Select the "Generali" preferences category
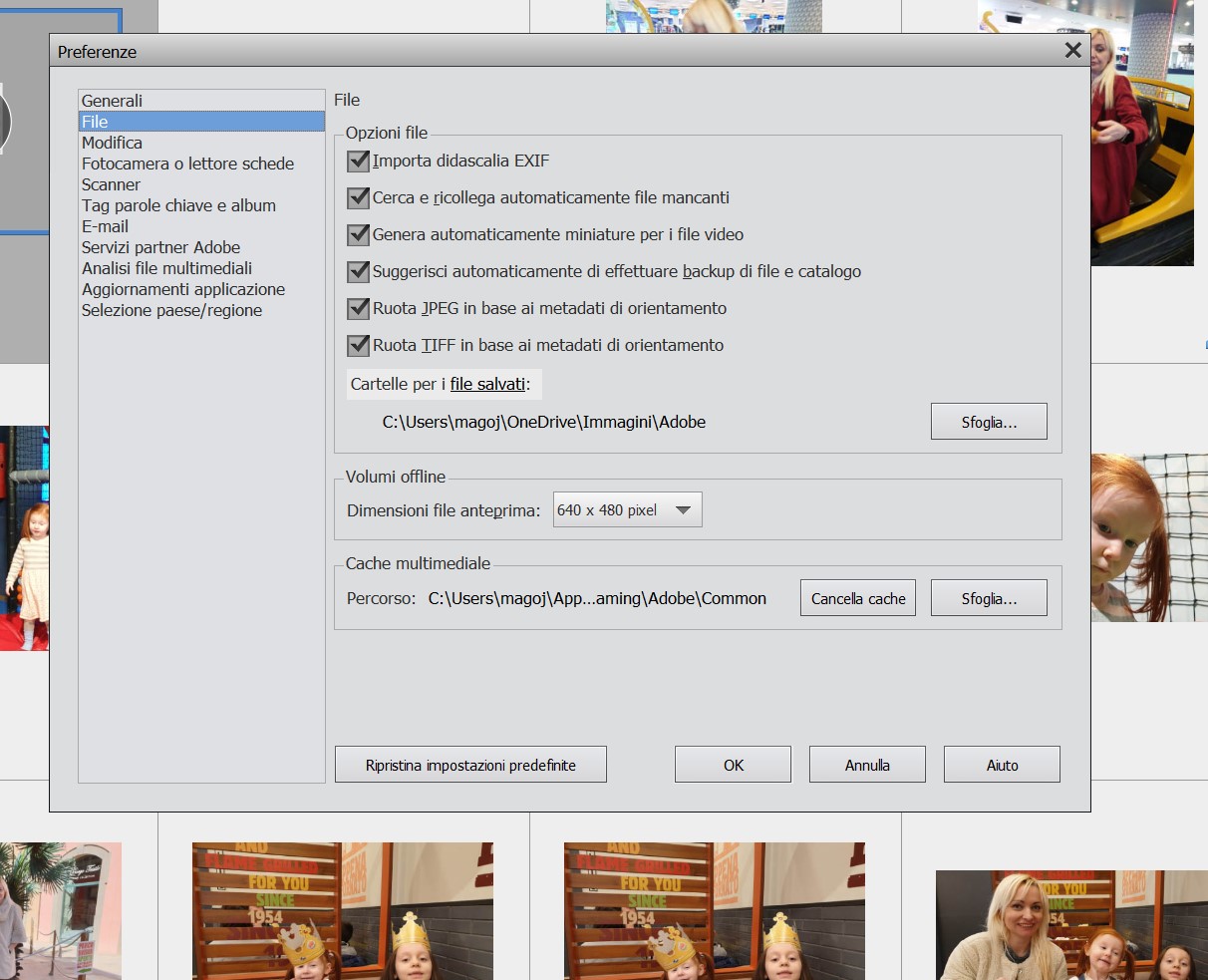 pos(113,100)
